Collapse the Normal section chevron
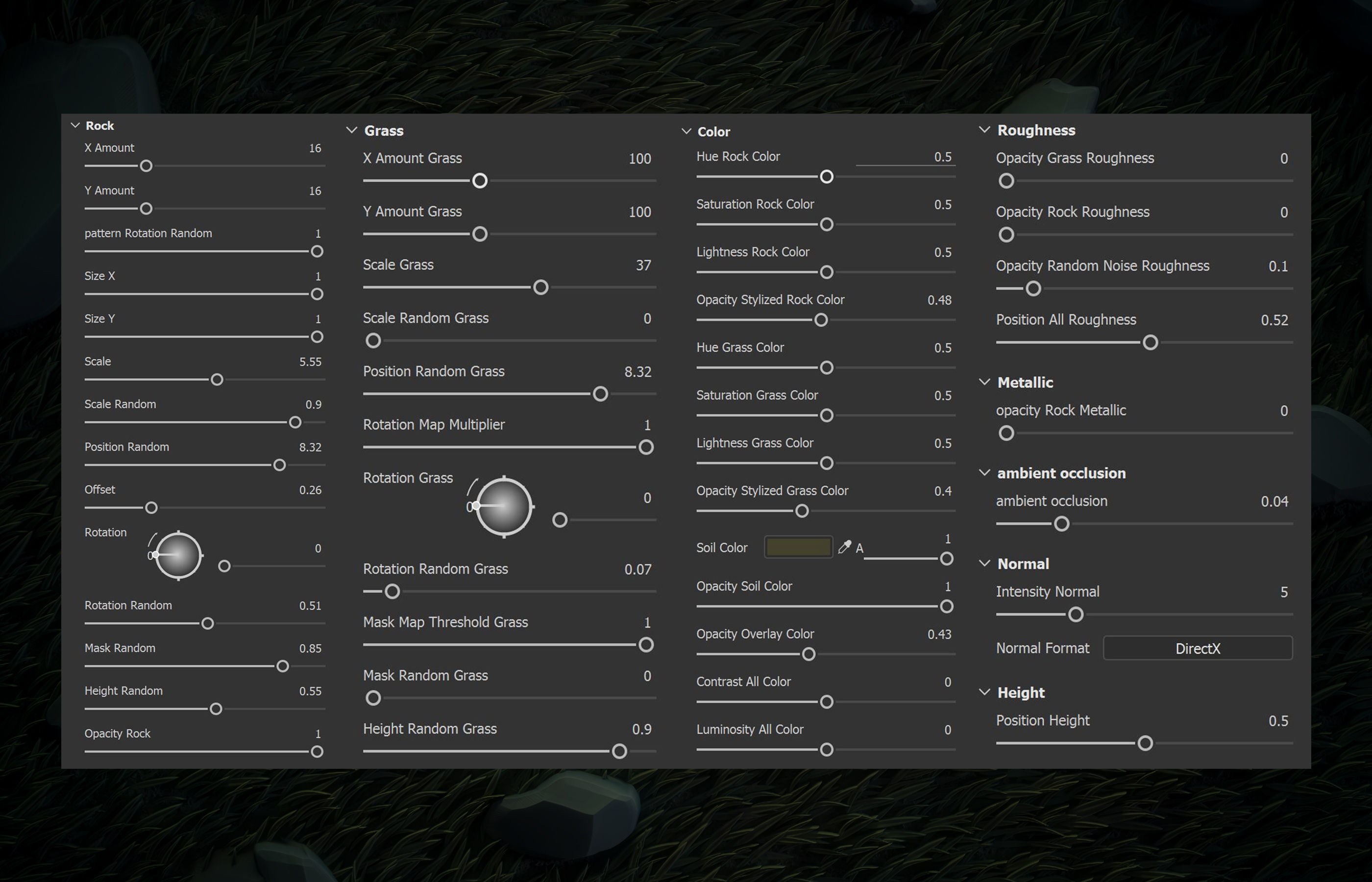Screen dimensions: 1372x882 984,563
